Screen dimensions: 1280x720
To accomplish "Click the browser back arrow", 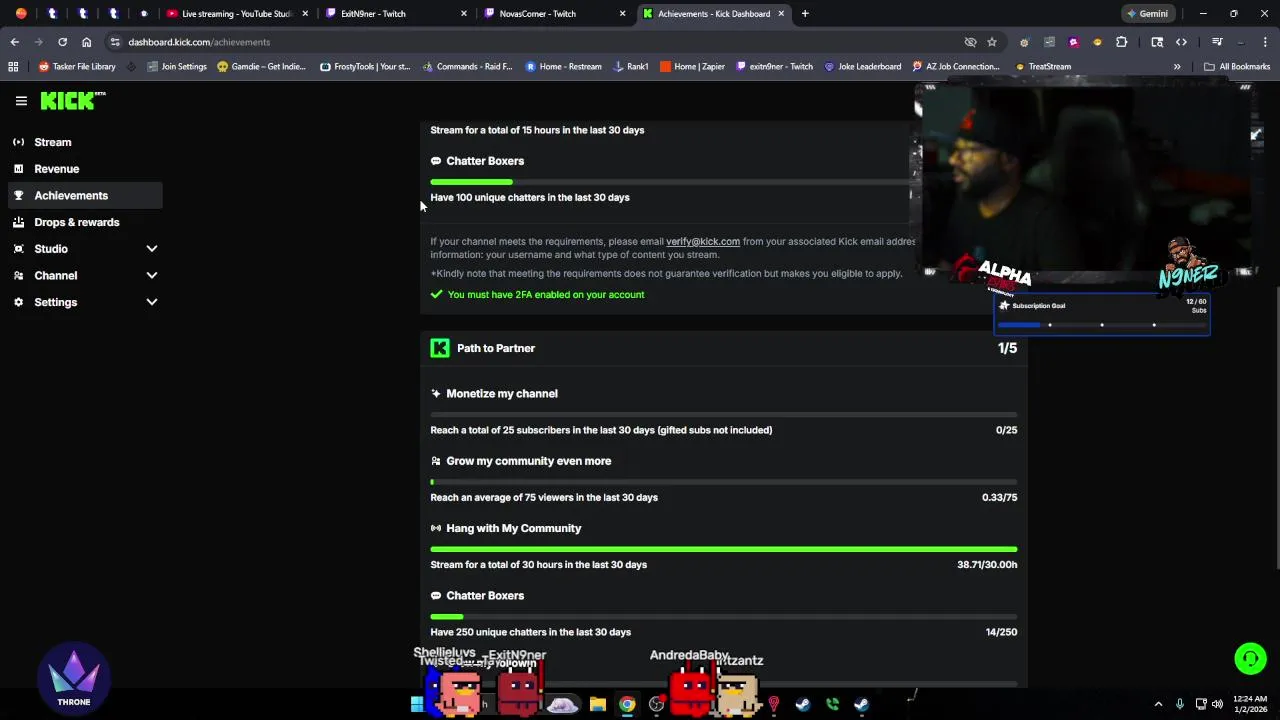I will 14,42.
